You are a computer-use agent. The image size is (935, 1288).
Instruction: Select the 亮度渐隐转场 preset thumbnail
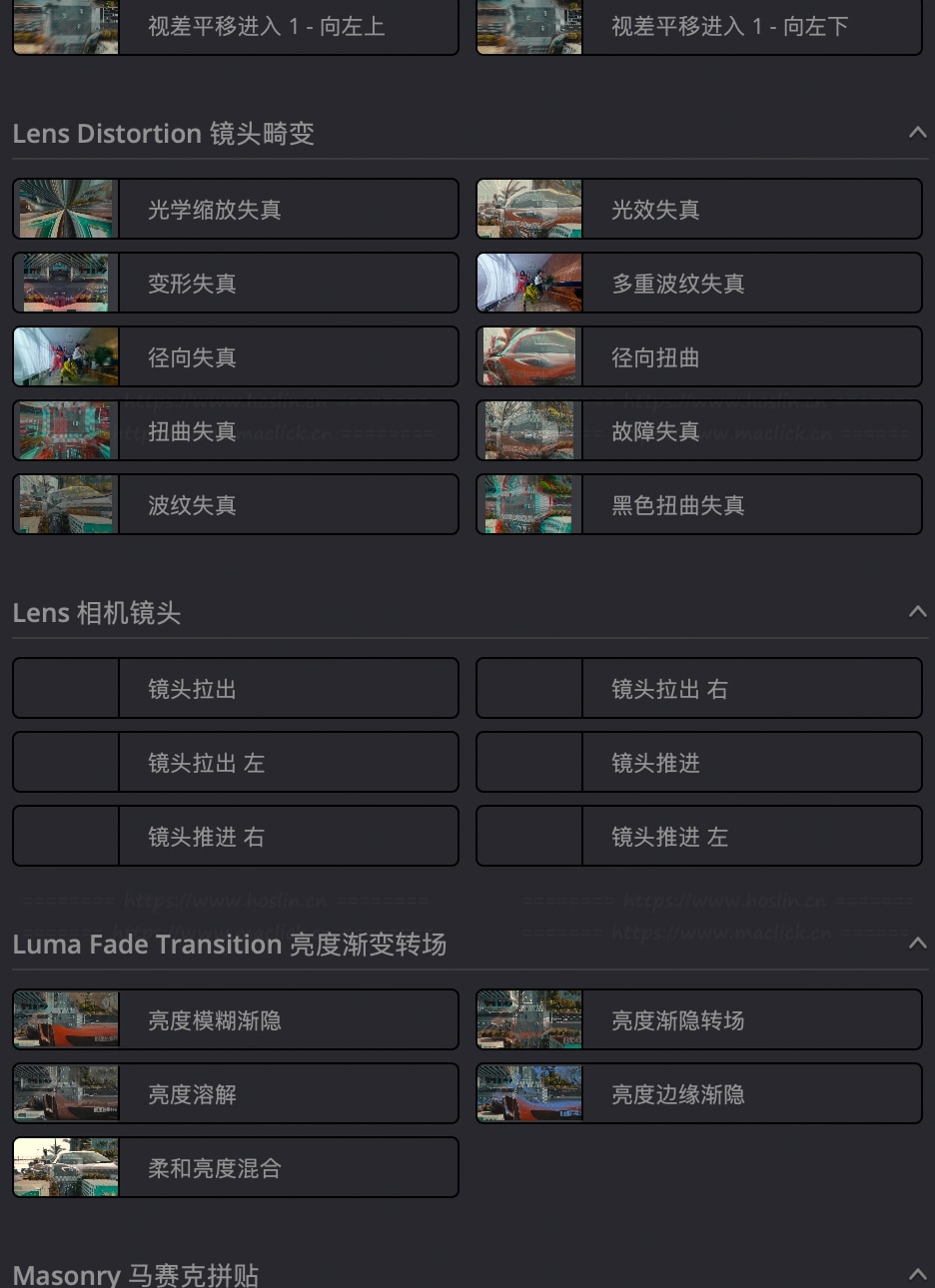(529, 1019)
